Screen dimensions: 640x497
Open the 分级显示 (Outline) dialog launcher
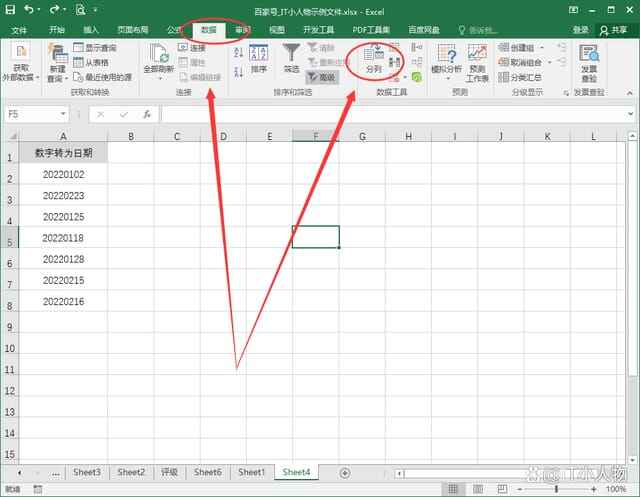[566, 93]
